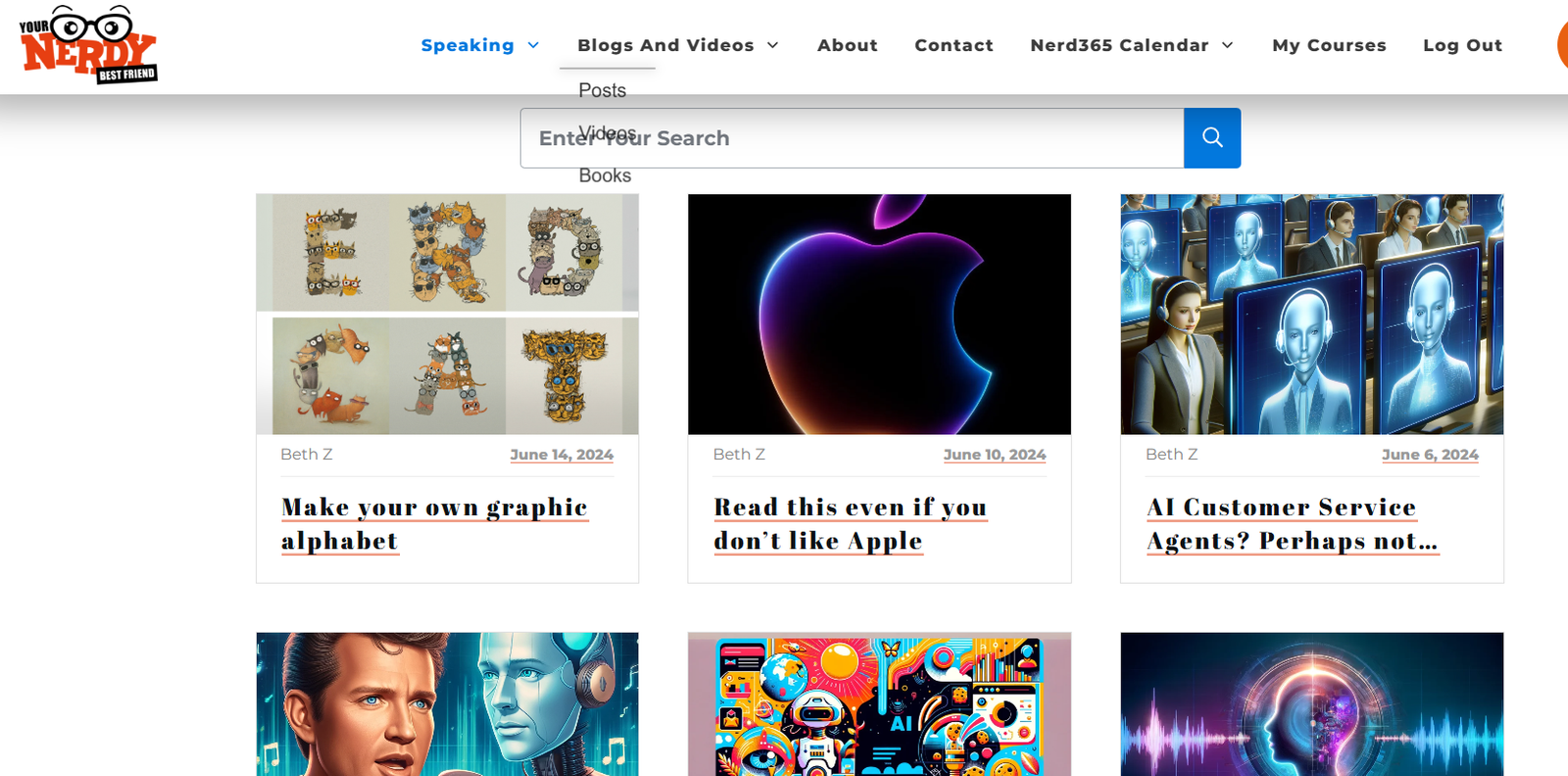Click author Beth Z on Apple post

[x=739, y=455]
